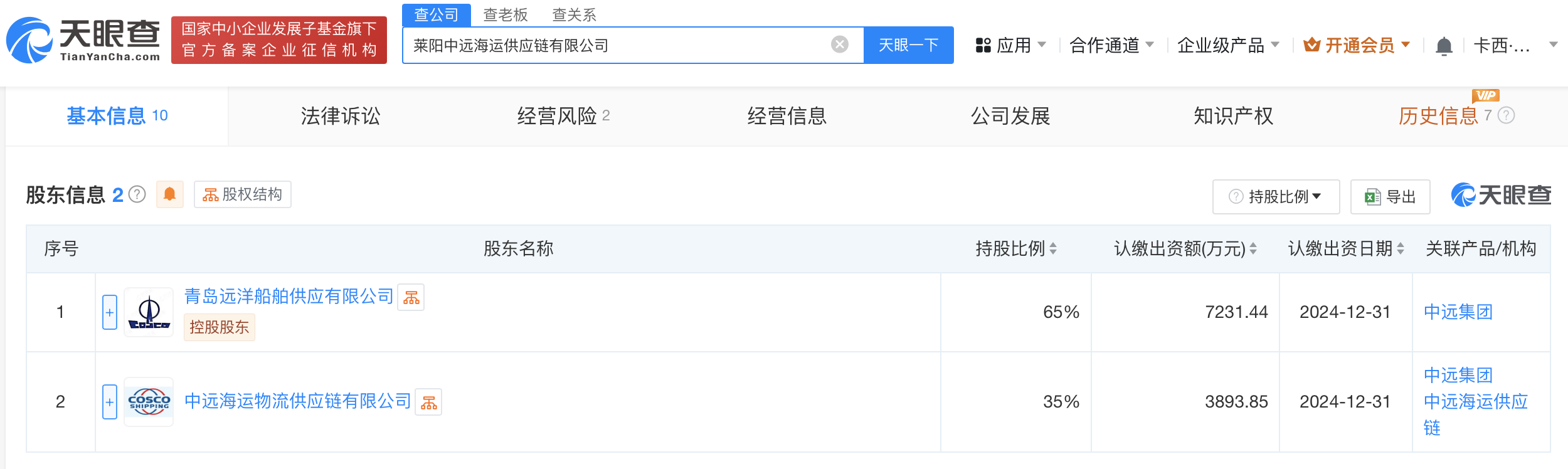Open the user account 卡西 dropdown
Viewport: 1568px width, 469px height.
pyautogui.click(x=1515, y=45)
